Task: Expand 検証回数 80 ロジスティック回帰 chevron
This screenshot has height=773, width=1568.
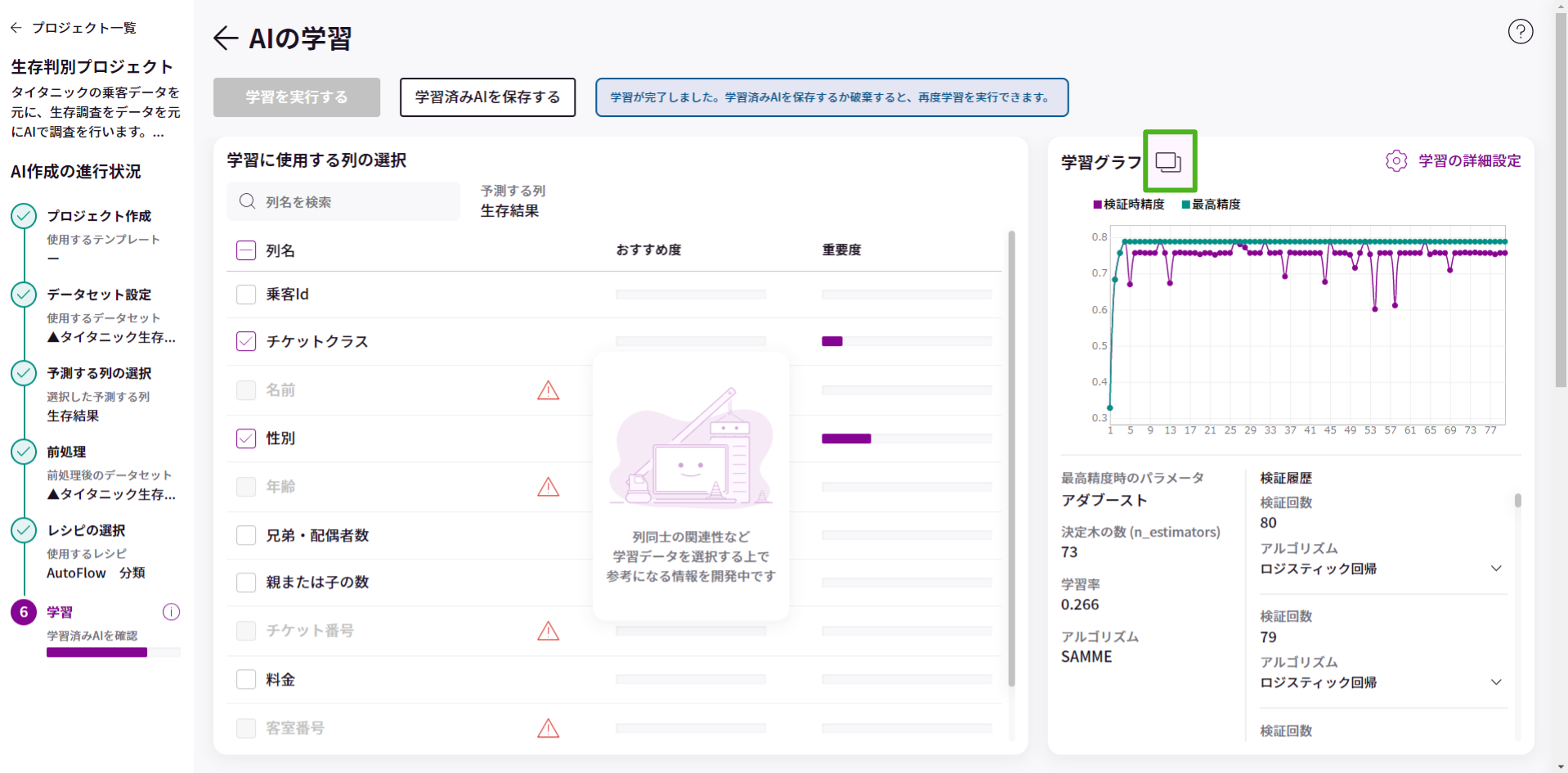Action: coord(1496,569)
